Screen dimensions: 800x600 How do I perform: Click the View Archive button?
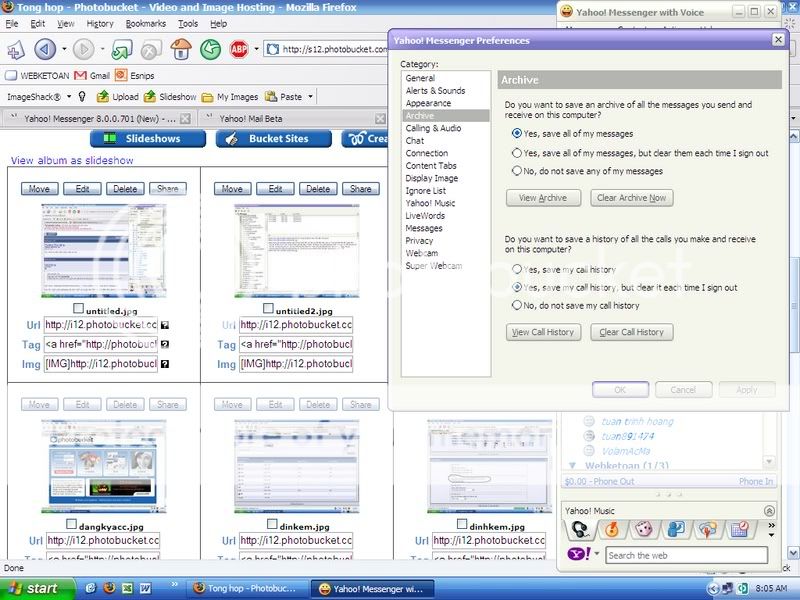click(x=543, y=198)
